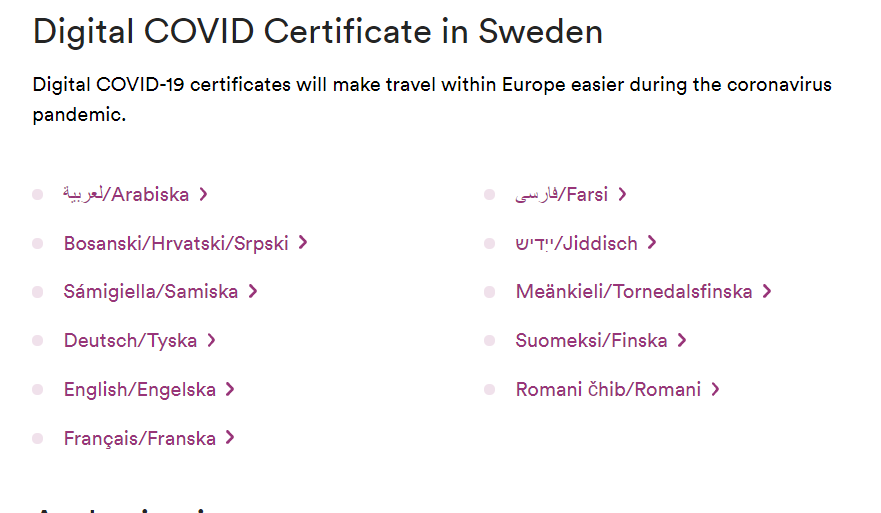Click the arrow icon after Deutsch/Tyska
This screenshot has height=513, width=881.
click(212, 341)
